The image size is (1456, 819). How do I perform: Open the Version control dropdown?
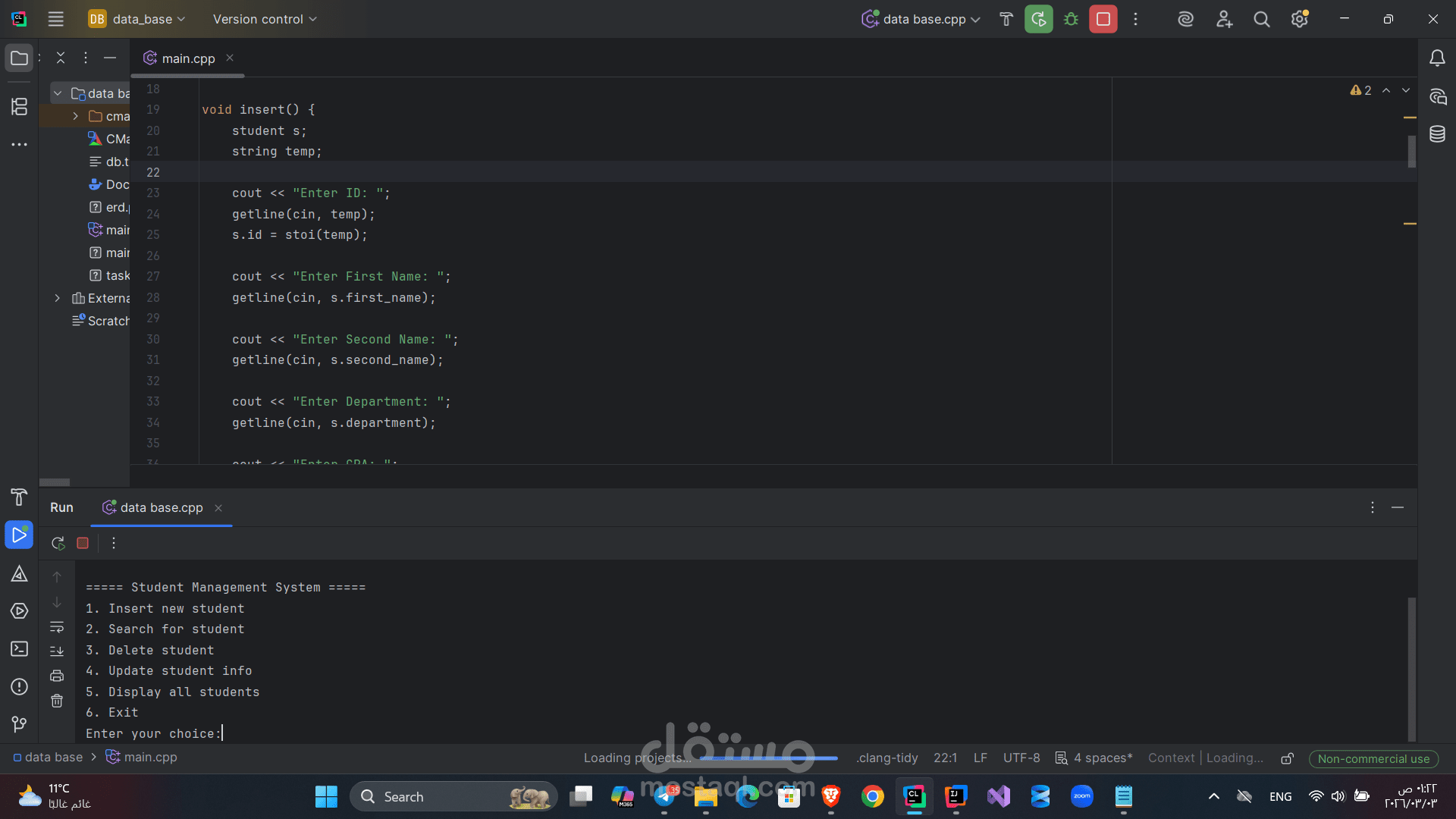[x=265, y=19]
